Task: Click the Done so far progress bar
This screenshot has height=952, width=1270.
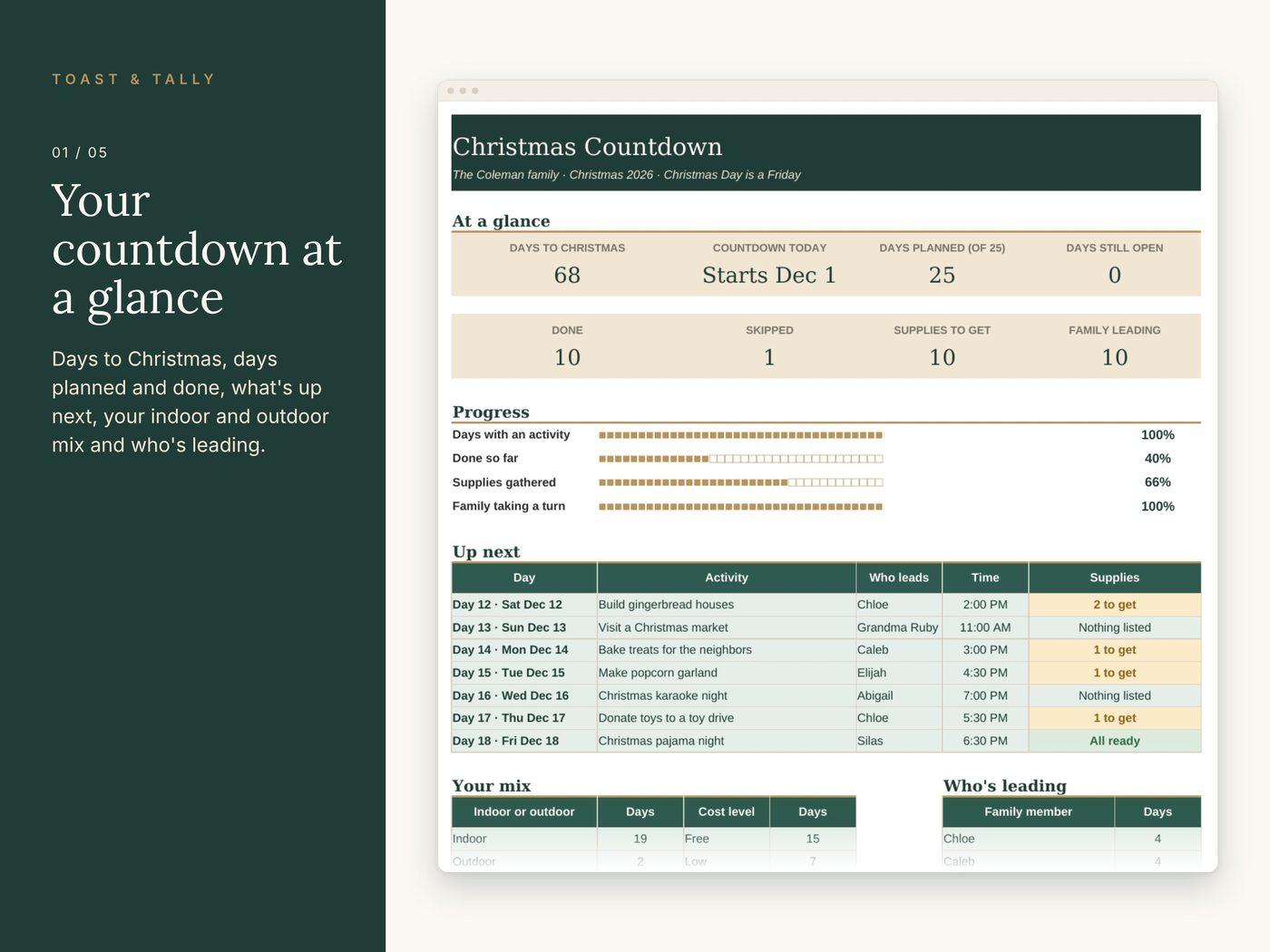Action: tap(740, 459)
